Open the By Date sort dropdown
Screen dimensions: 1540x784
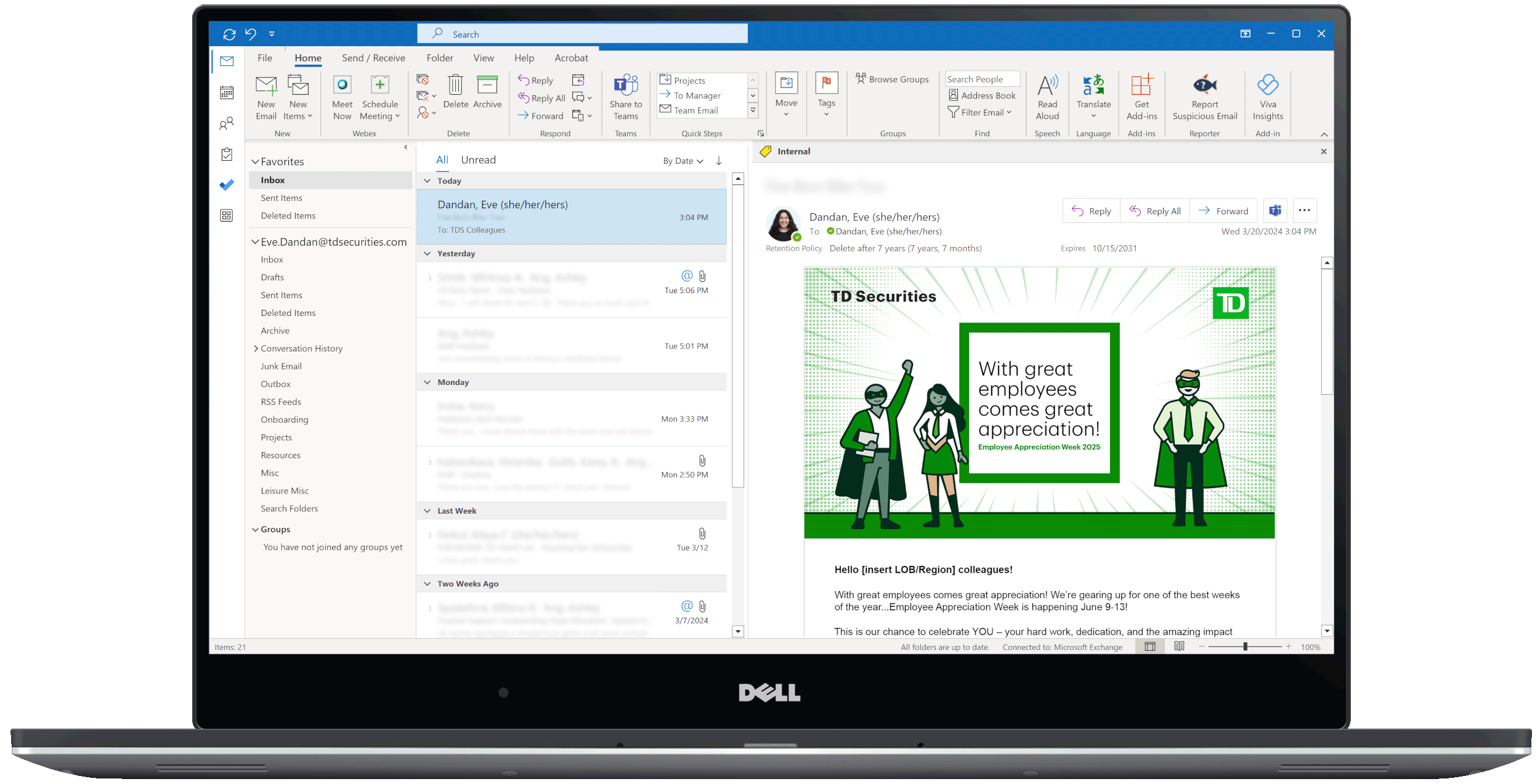683,161
